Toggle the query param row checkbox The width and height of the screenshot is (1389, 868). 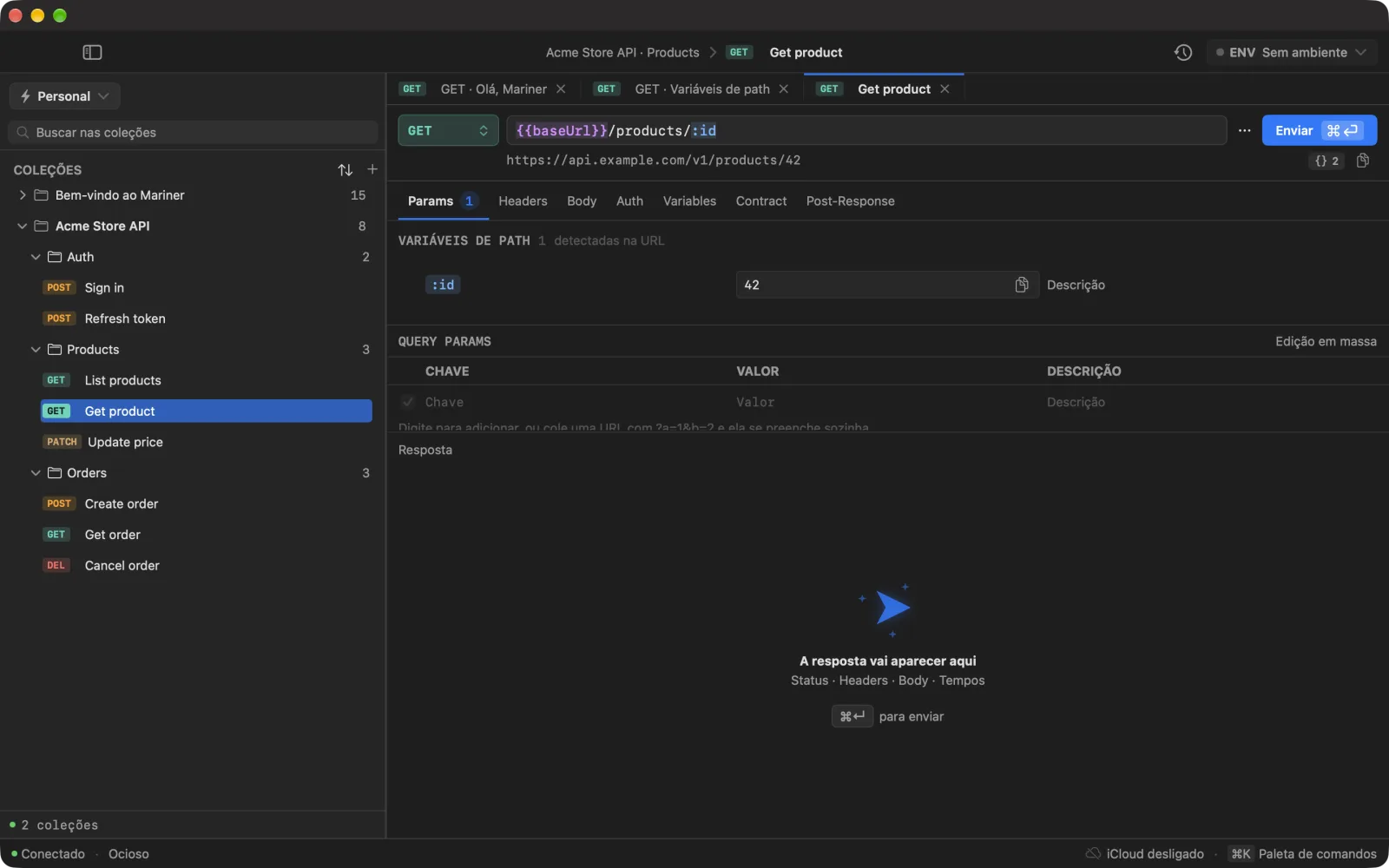point(408,402)
